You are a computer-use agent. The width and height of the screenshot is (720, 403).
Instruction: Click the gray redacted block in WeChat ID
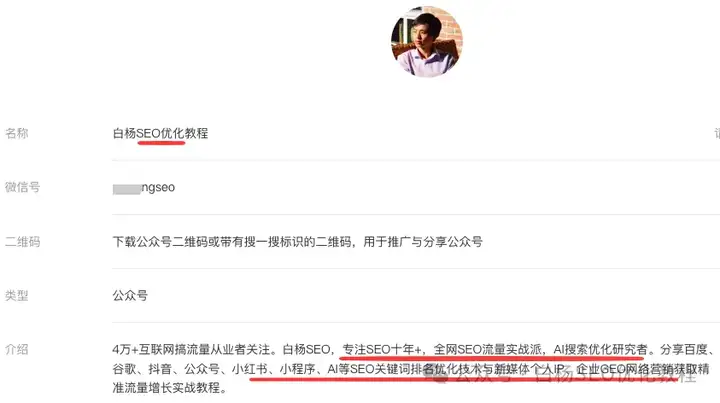click(x=127, y=189)
